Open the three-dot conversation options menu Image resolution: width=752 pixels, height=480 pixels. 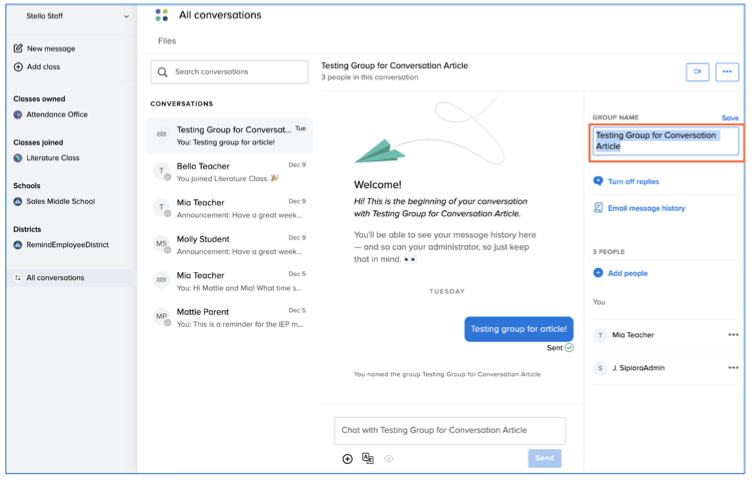(727, 72)
